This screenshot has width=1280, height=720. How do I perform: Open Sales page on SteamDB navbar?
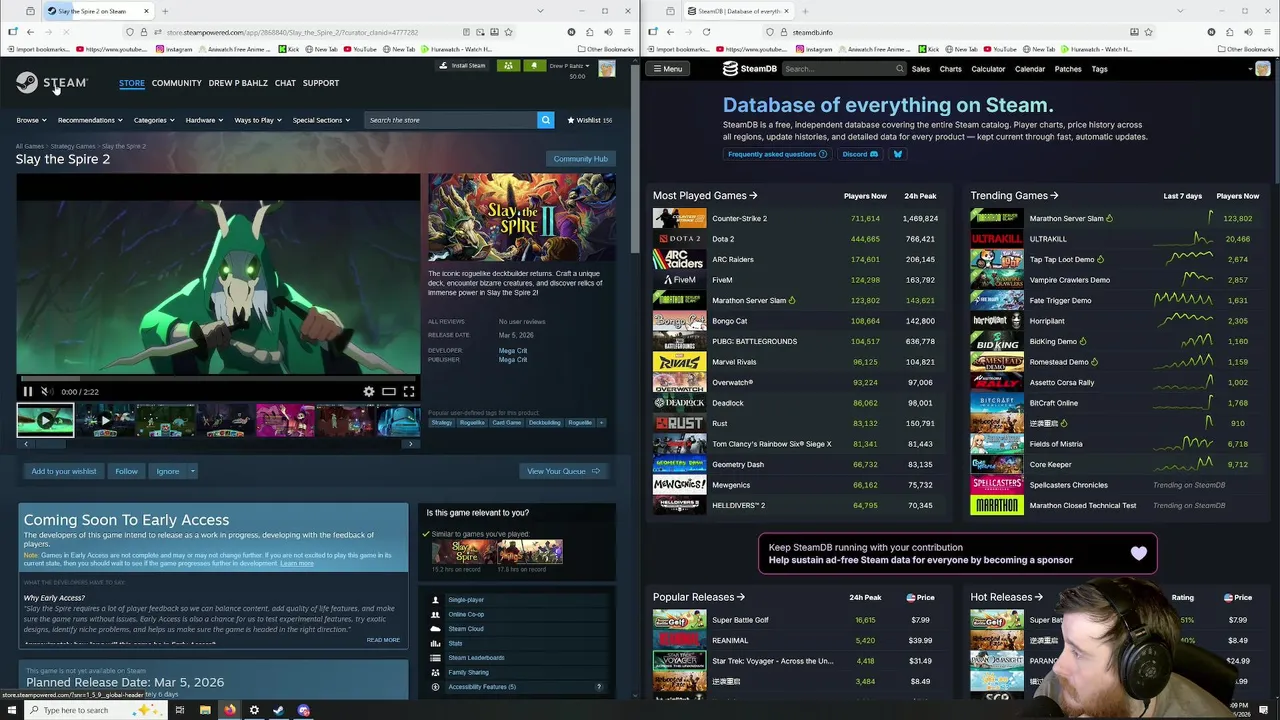[921, 69]
